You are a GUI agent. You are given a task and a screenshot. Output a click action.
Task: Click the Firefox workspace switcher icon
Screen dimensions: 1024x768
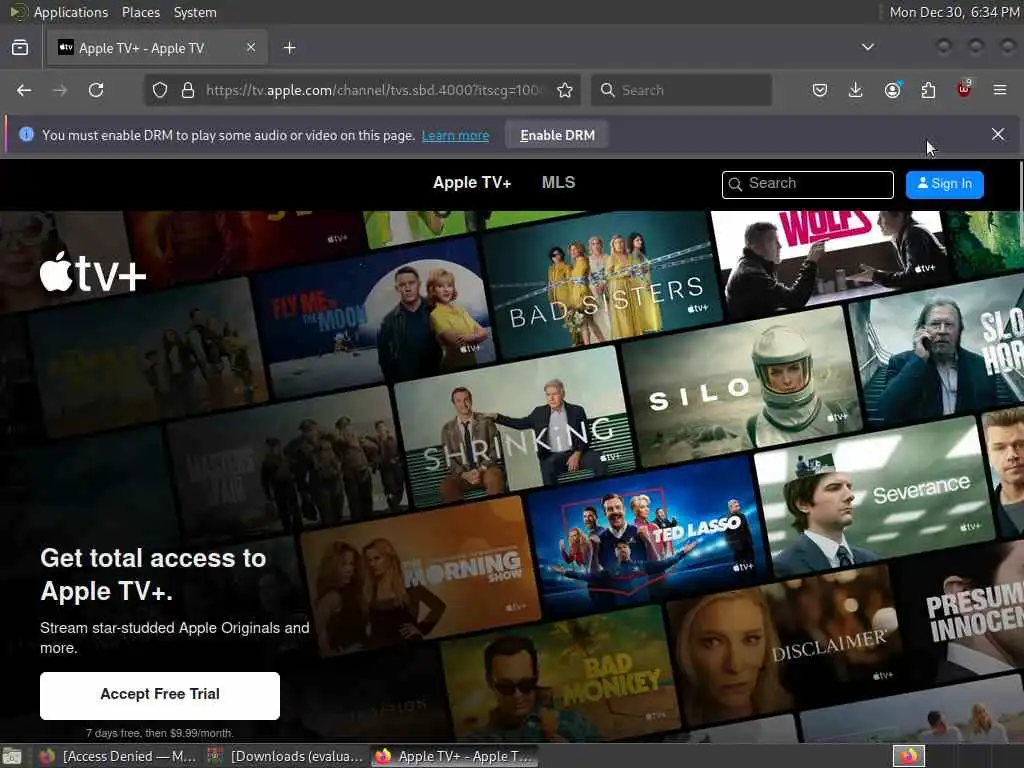coord(908,756)
